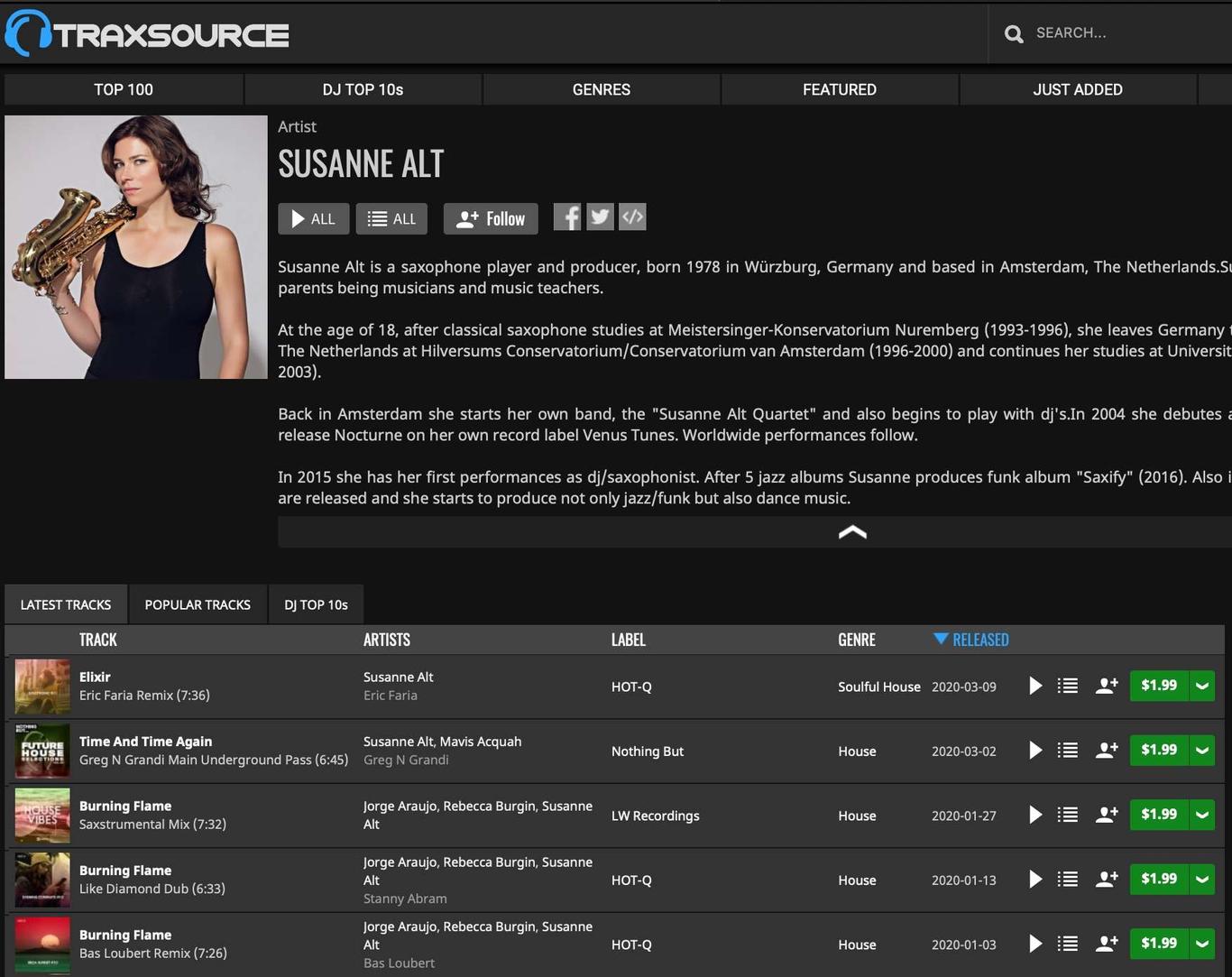Open the Elixir track title

(x=95, y=677)
